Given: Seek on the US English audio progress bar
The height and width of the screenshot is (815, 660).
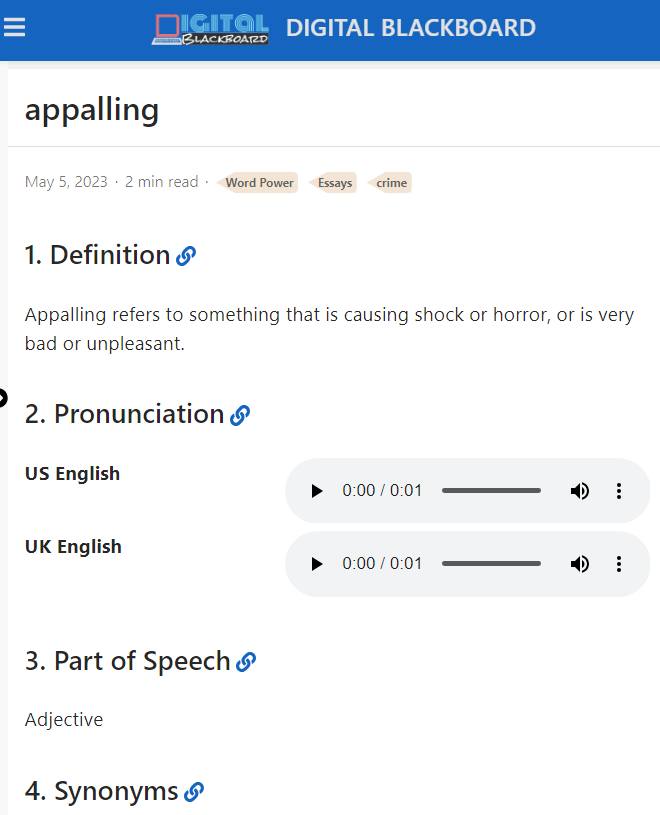Looking at the screenshot, I should coord(491,491).
